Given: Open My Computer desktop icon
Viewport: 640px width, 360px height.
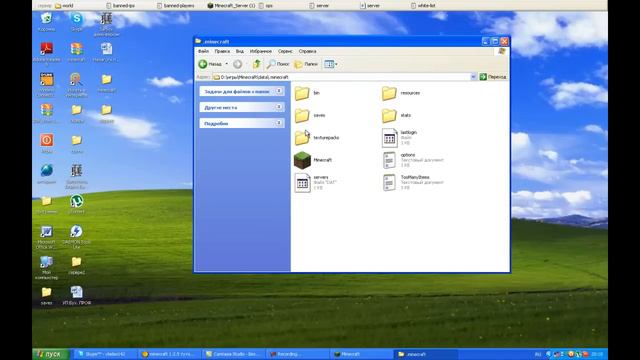Looking at the screenshot, I should [47, 267].
